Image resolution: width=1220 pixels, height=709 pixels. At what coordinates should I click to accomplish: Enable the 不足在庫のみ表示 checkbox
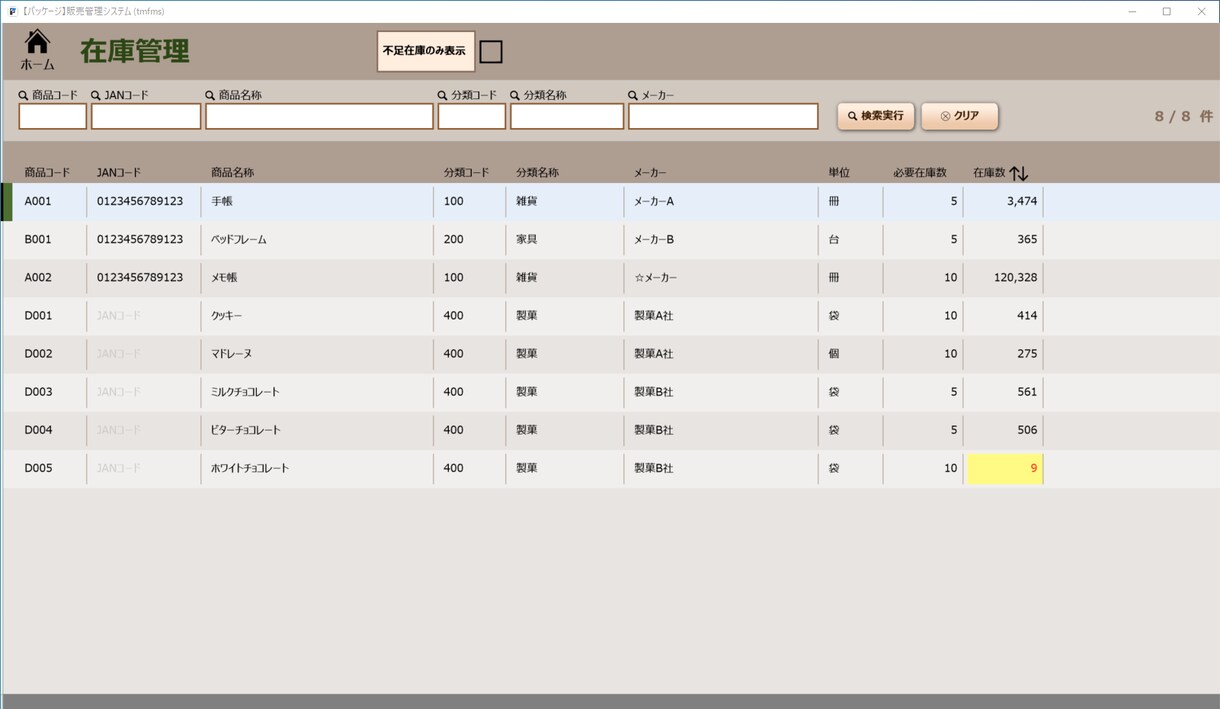point(491,51)
